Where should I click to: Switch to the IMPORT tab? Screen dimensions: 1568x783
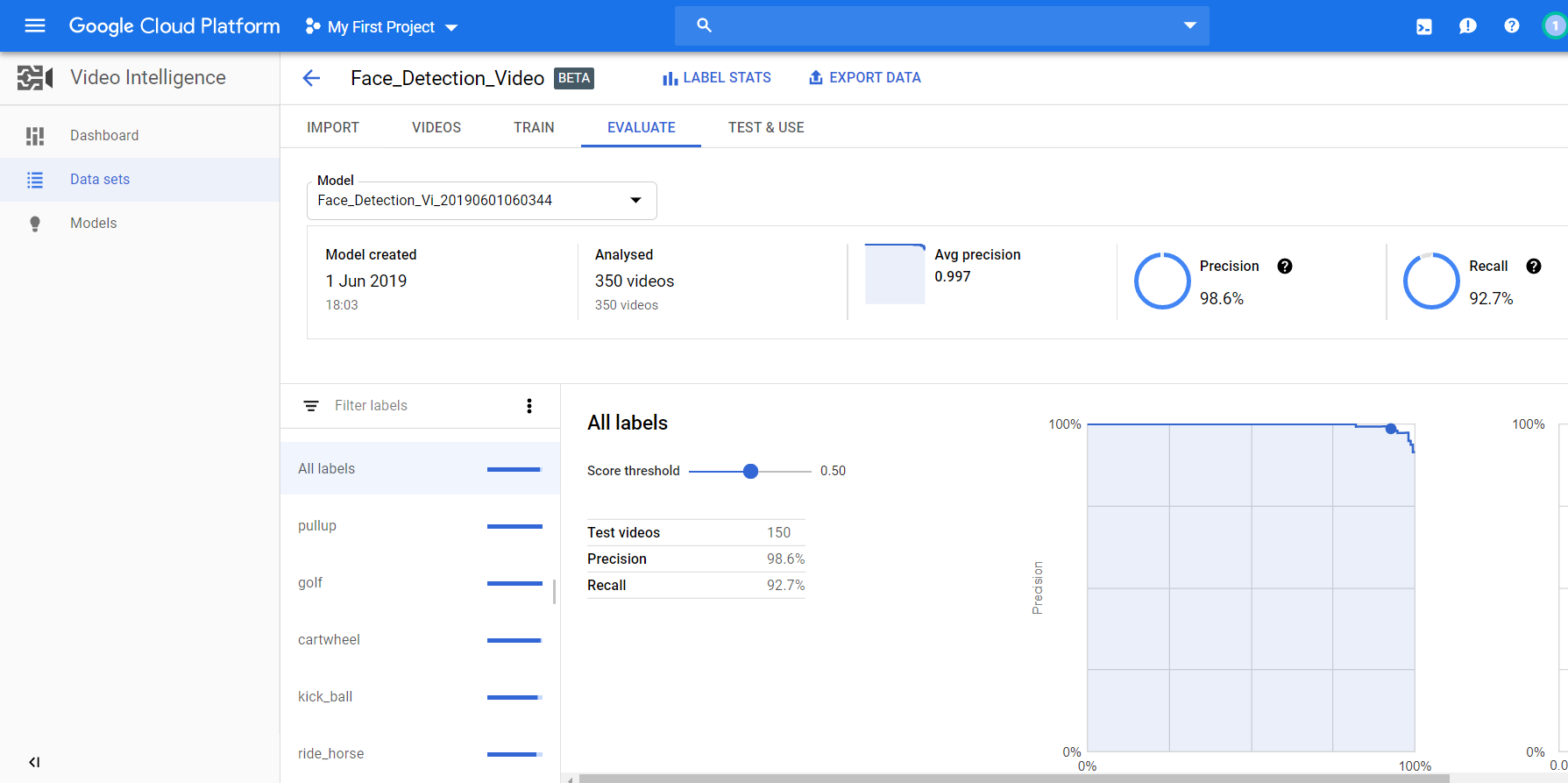point(333,127)
